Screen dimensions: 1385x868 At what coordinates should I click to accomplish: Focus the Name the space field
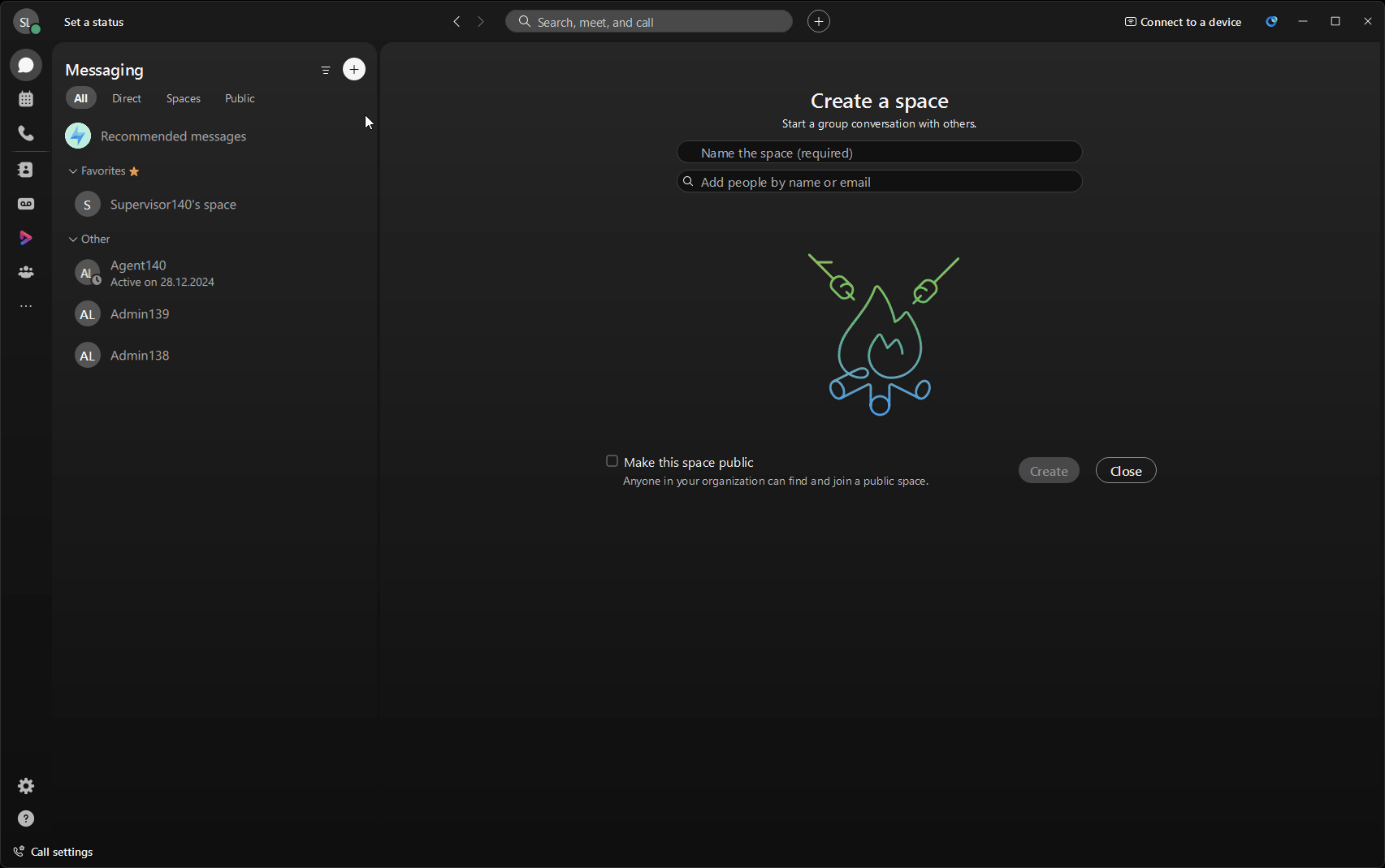(x=880, y=153)
